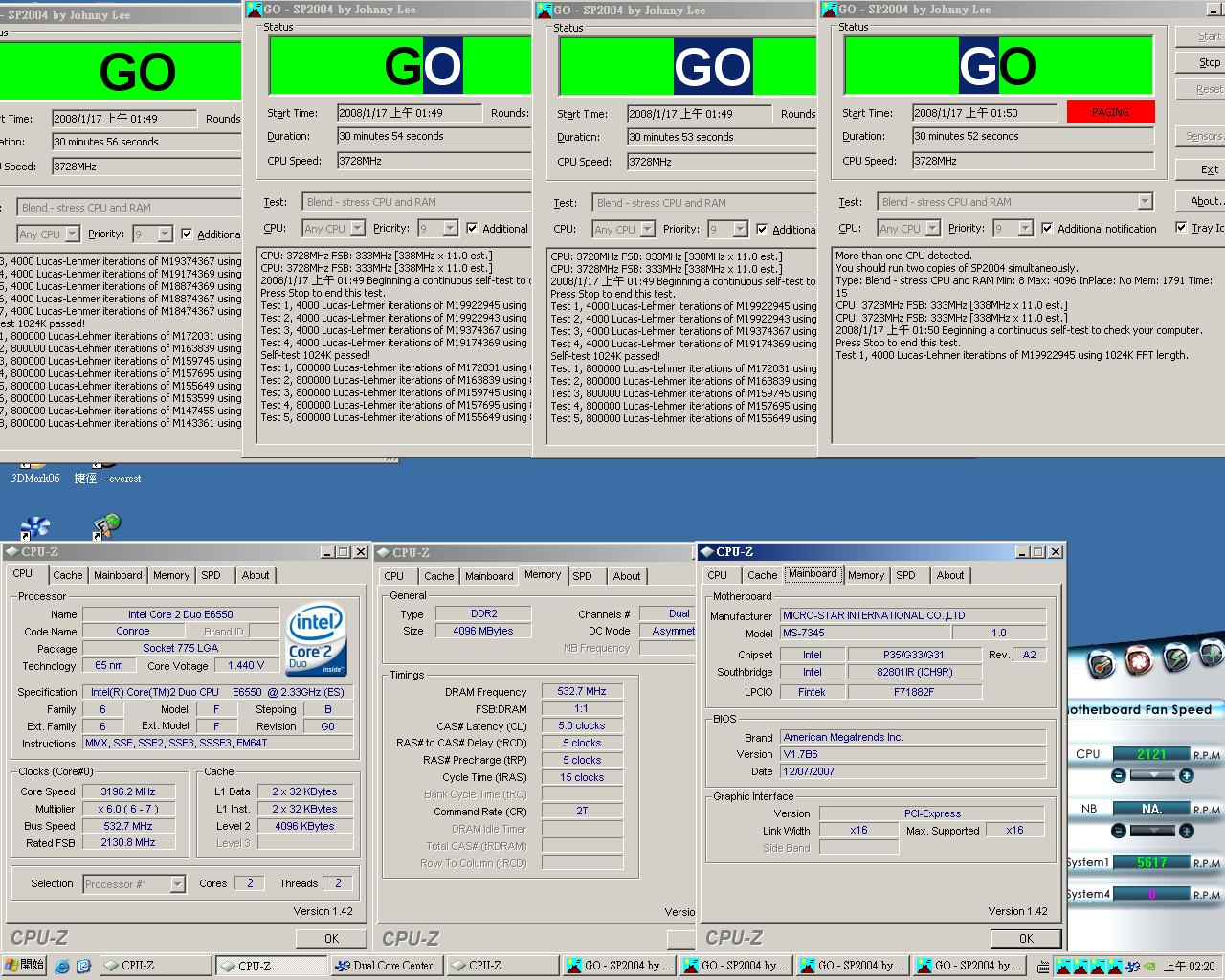Click the Mainboard CPU-Z window title icon
1225x980 pixels.
(707, 552)
